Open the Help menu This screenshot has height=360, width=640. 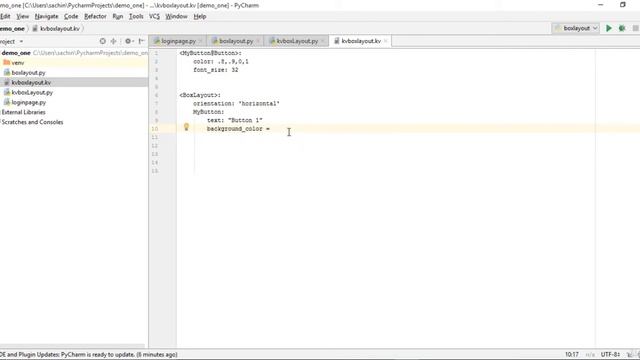click(200, 16)
